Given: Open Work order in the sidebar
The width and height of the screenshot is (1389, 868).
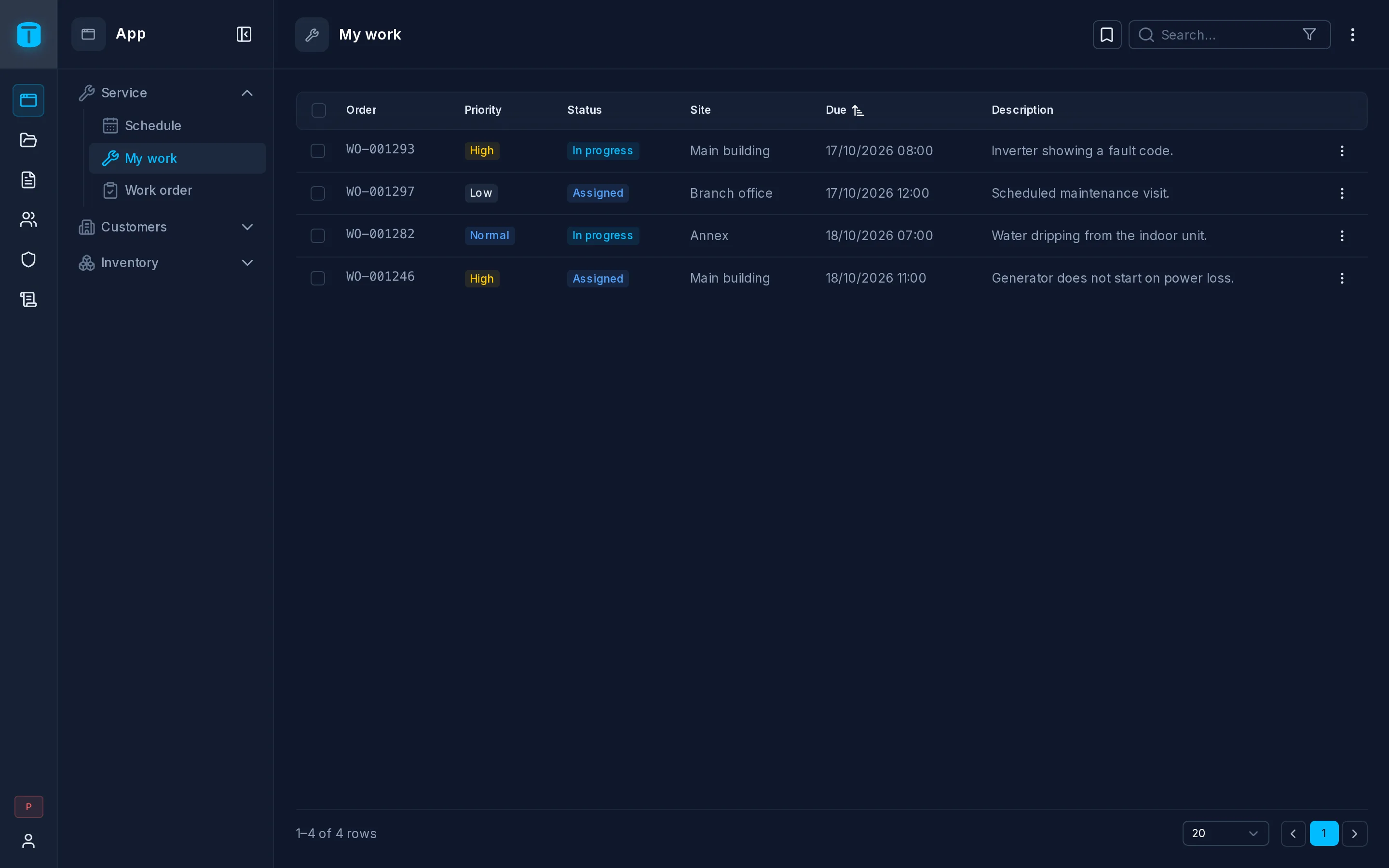Looking at the screenshot, I should pos(177,190).
